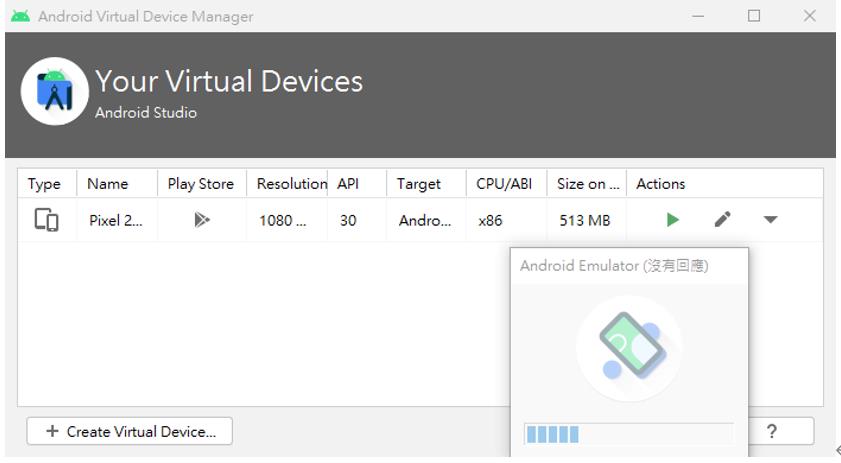
Task: Sort by the CPU/ABI column header
Action: click(505, 184)
